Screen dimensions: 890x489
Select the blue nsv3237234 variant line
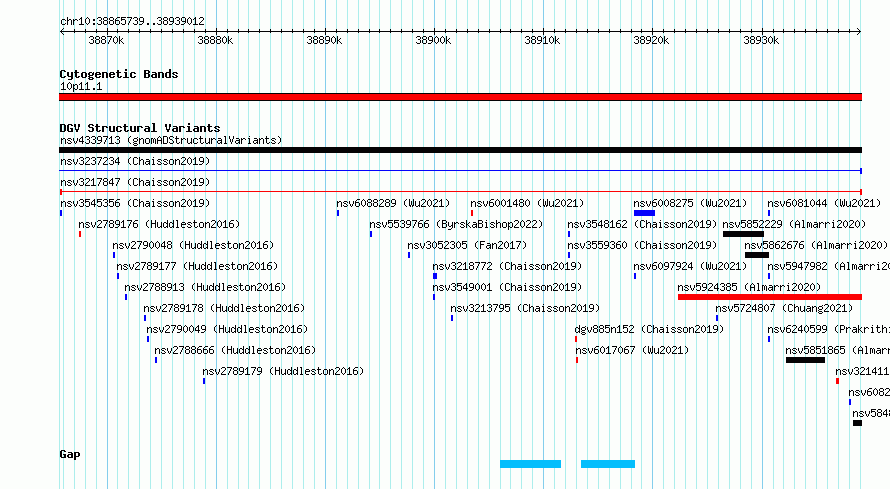click(x=460, y=171)
